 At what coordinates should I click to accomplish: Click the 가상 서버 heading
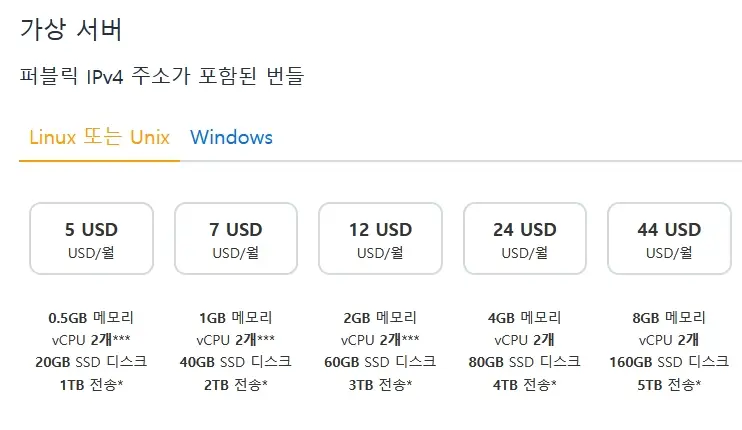(x=71, y=29)
